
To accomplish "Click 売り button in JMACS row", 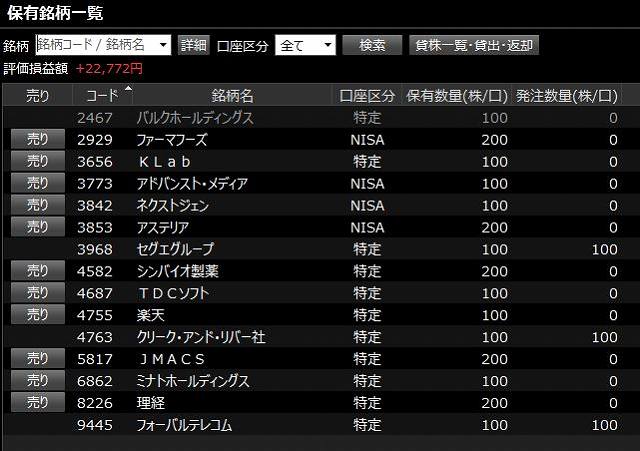I will [x=38, y=359].
